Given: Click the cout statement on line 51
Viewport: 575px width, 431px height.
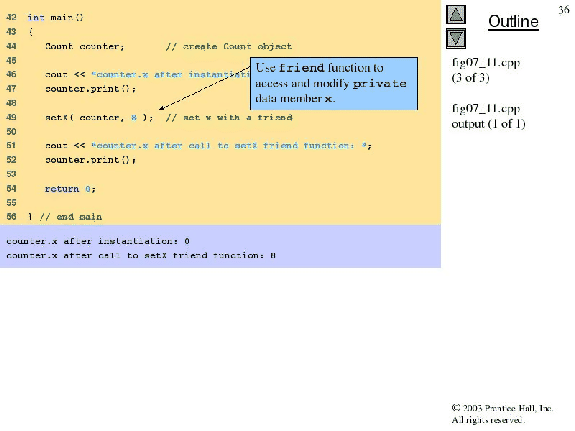Looking at the screenshot, I should tap(208, 146).
